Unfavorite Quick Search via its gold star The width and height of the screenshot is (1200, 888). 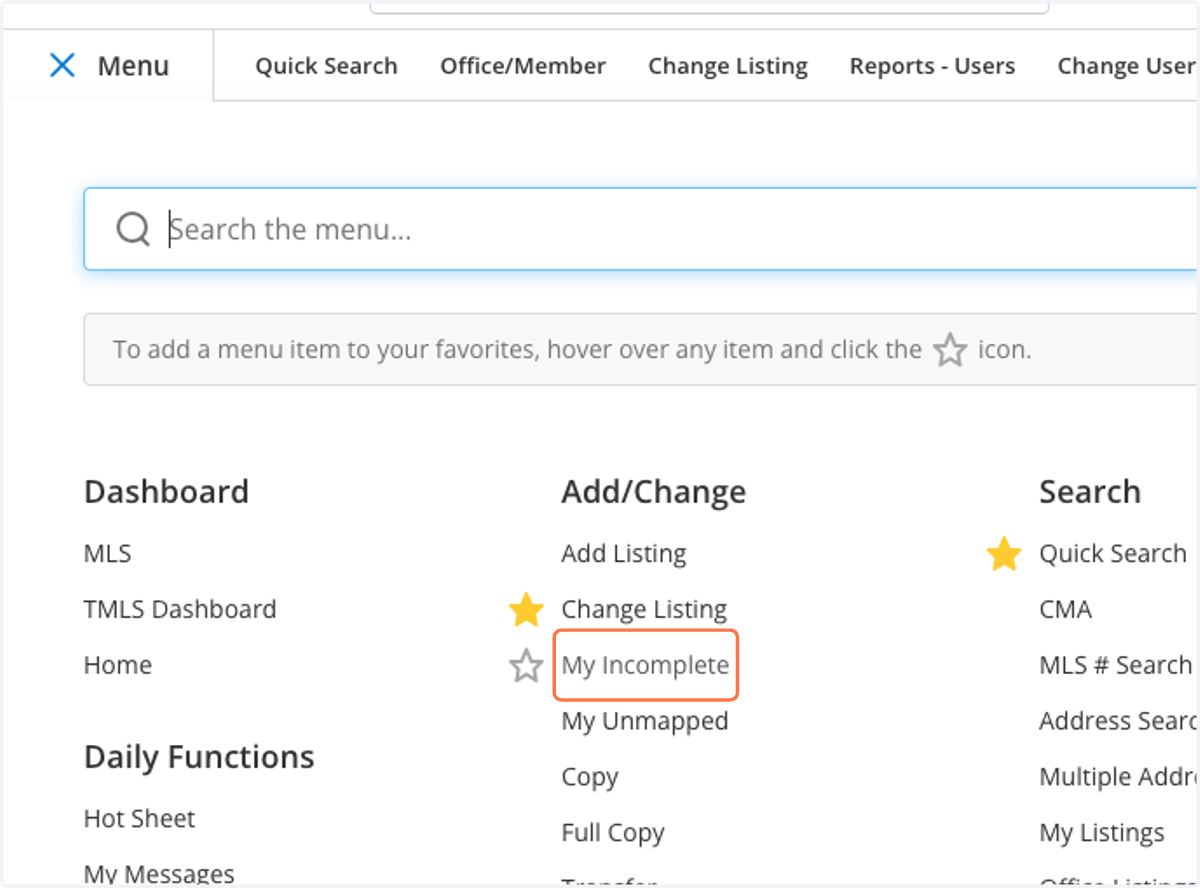(x=1004, y=554)
